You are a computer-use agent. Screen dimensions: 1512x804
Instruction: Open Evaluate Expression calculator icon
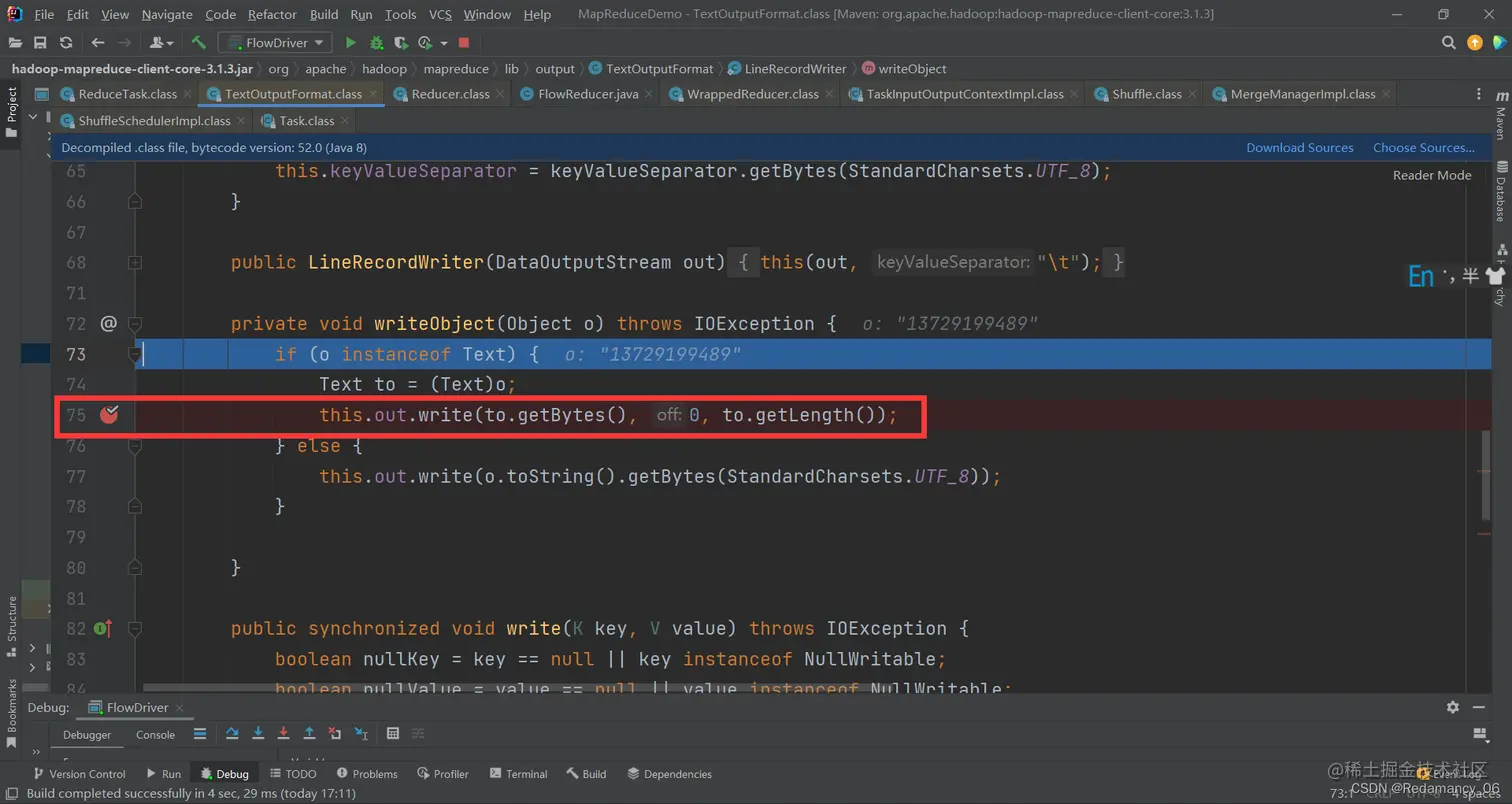tap(393, 734)
